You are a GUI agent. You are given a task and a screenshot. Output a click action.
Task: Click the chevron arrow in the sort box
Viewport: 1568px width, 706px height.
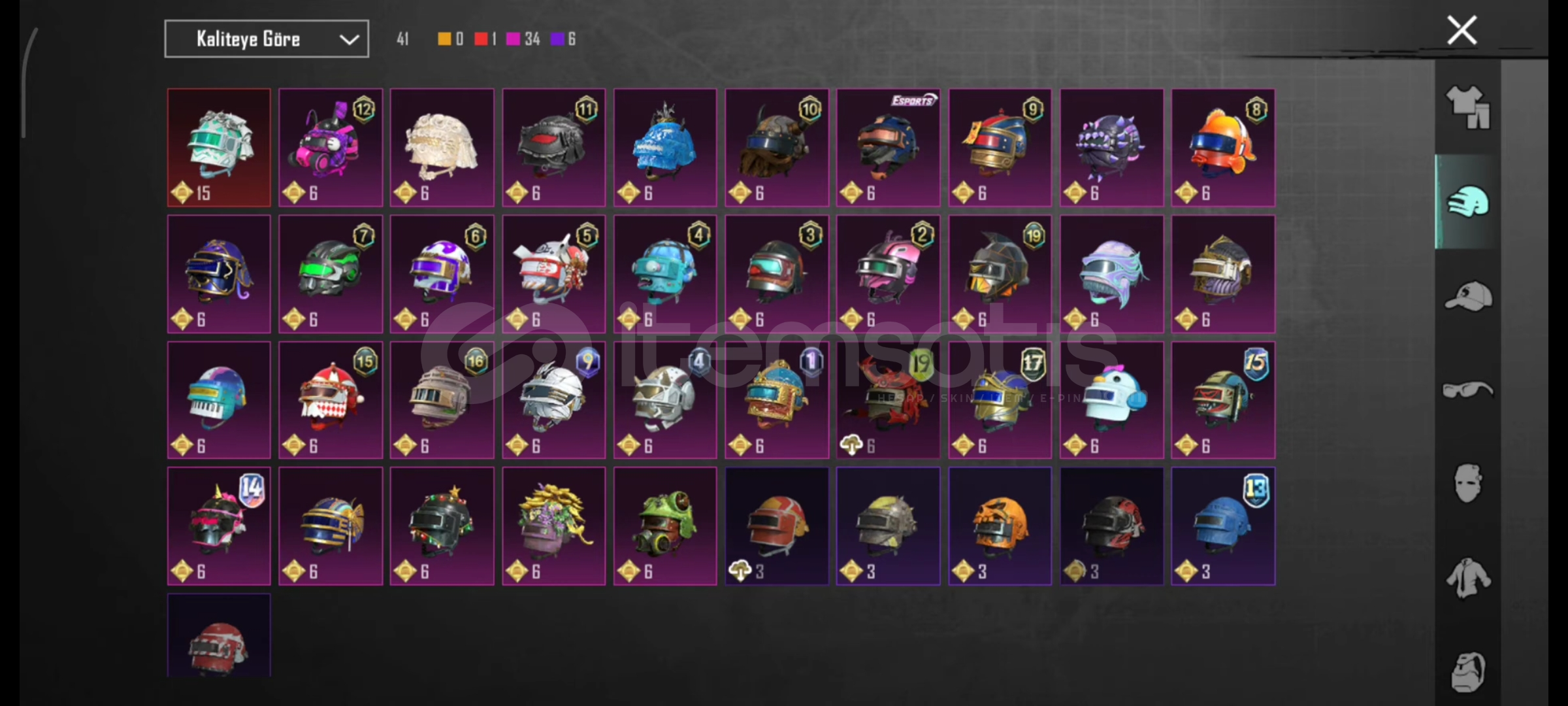[350, 40]
